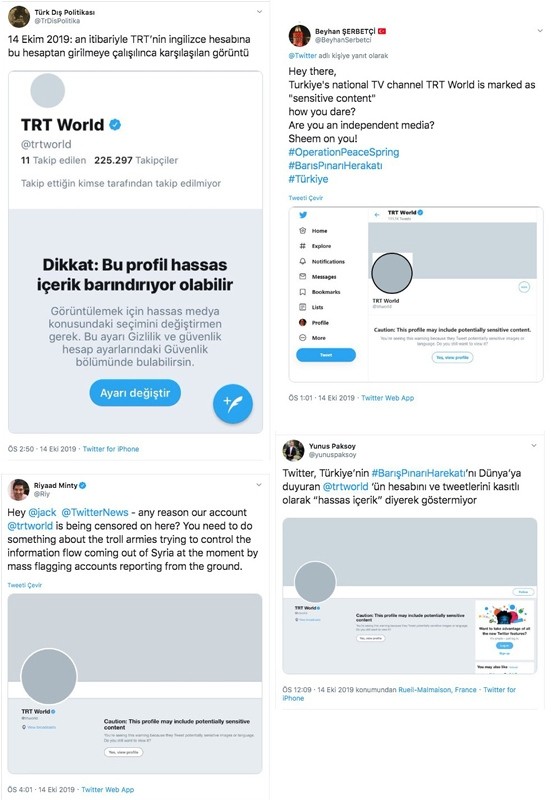This screenshot has height=800, width=551.
Task: Click Yunus Paksoy profile avatar
Action: coord(293,451)
